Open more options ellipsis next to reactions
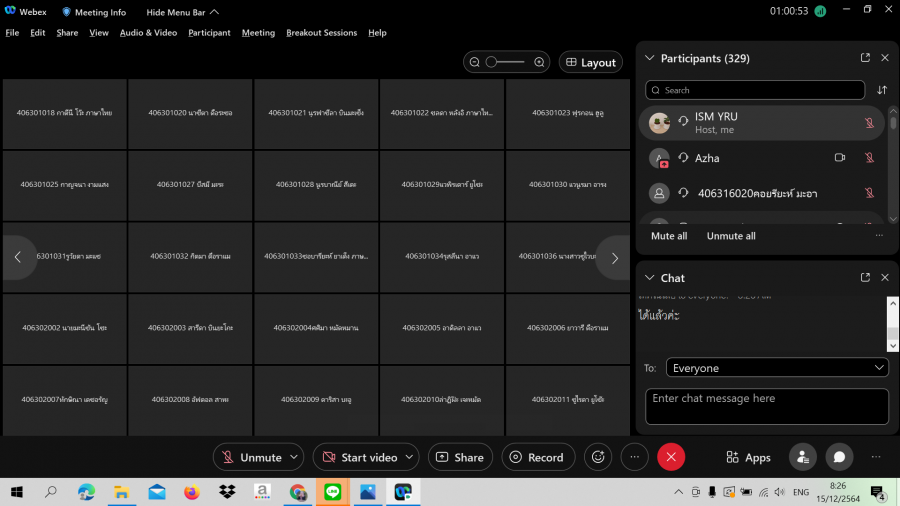900x506 pixels. (x=634, y=457)
